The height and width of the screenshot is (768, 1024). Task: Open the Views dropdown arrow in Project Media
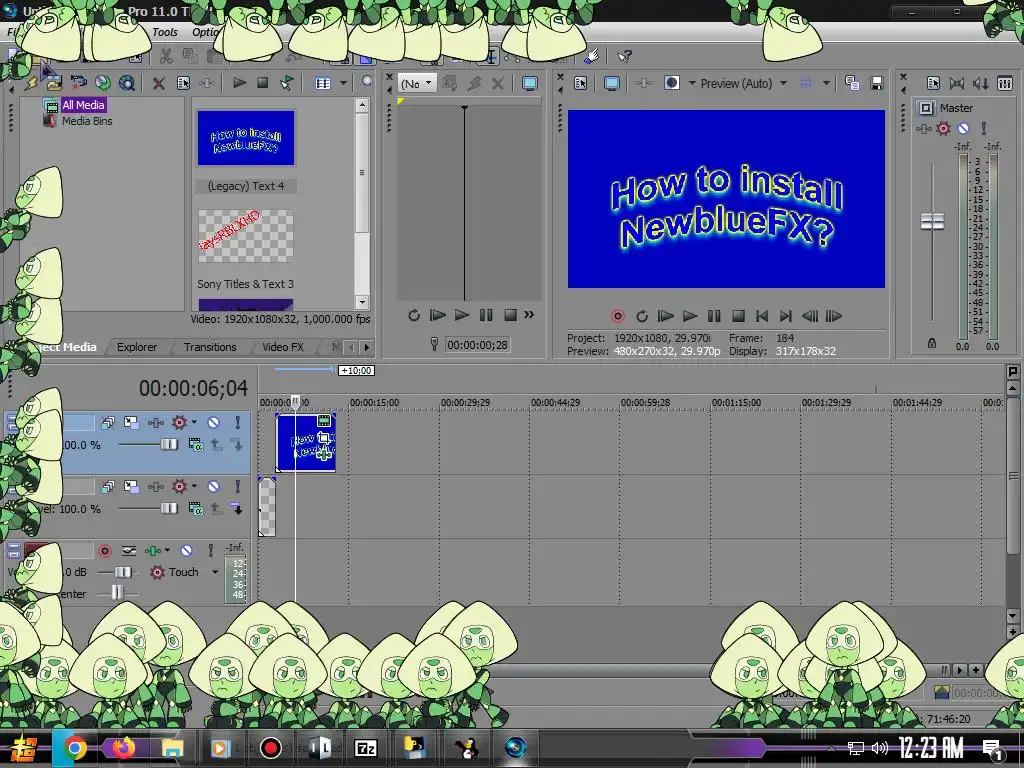coord(343,83)
